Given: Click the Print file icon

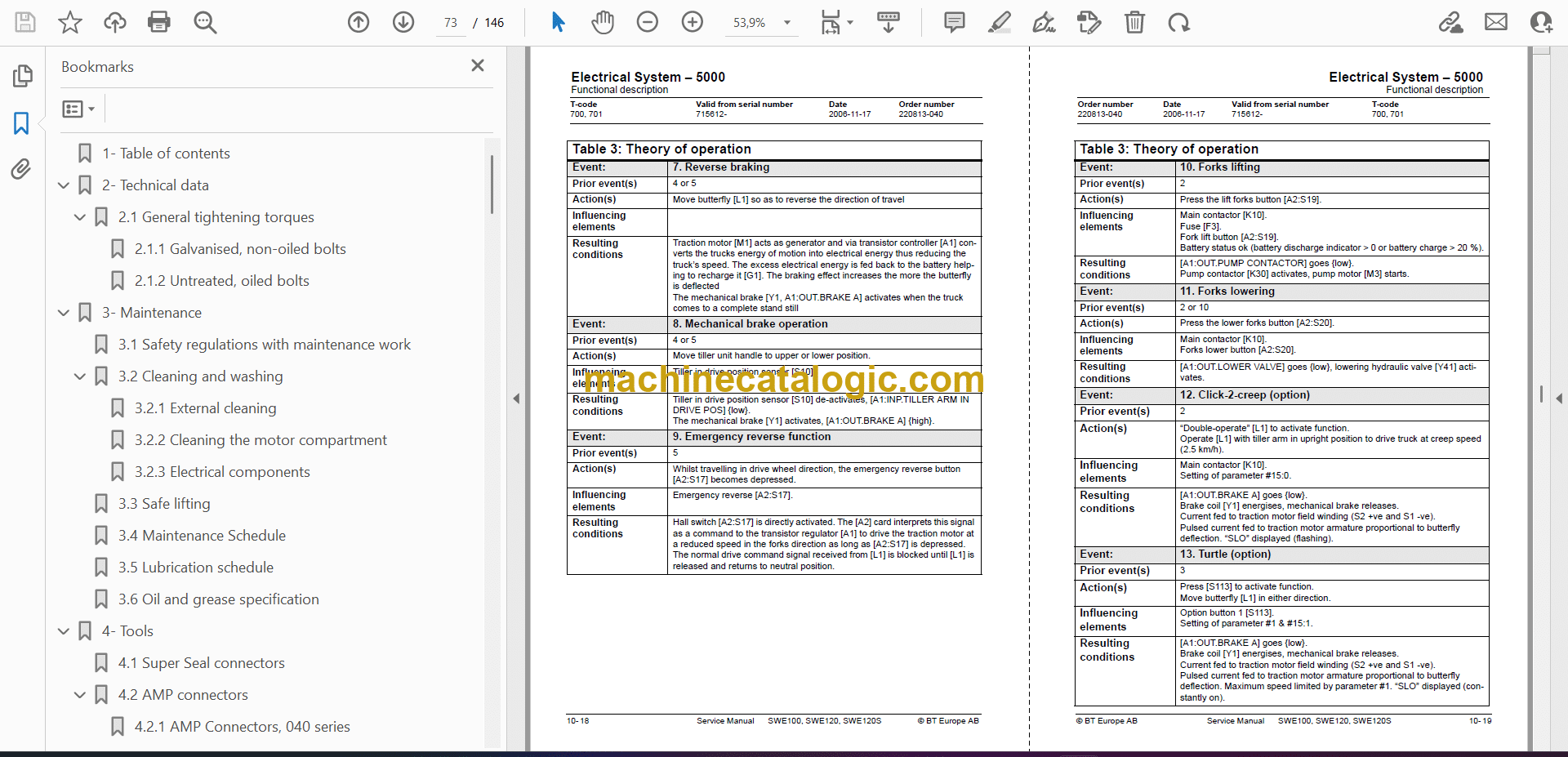Looking at the screenshot, I should (x=158, y=22).
